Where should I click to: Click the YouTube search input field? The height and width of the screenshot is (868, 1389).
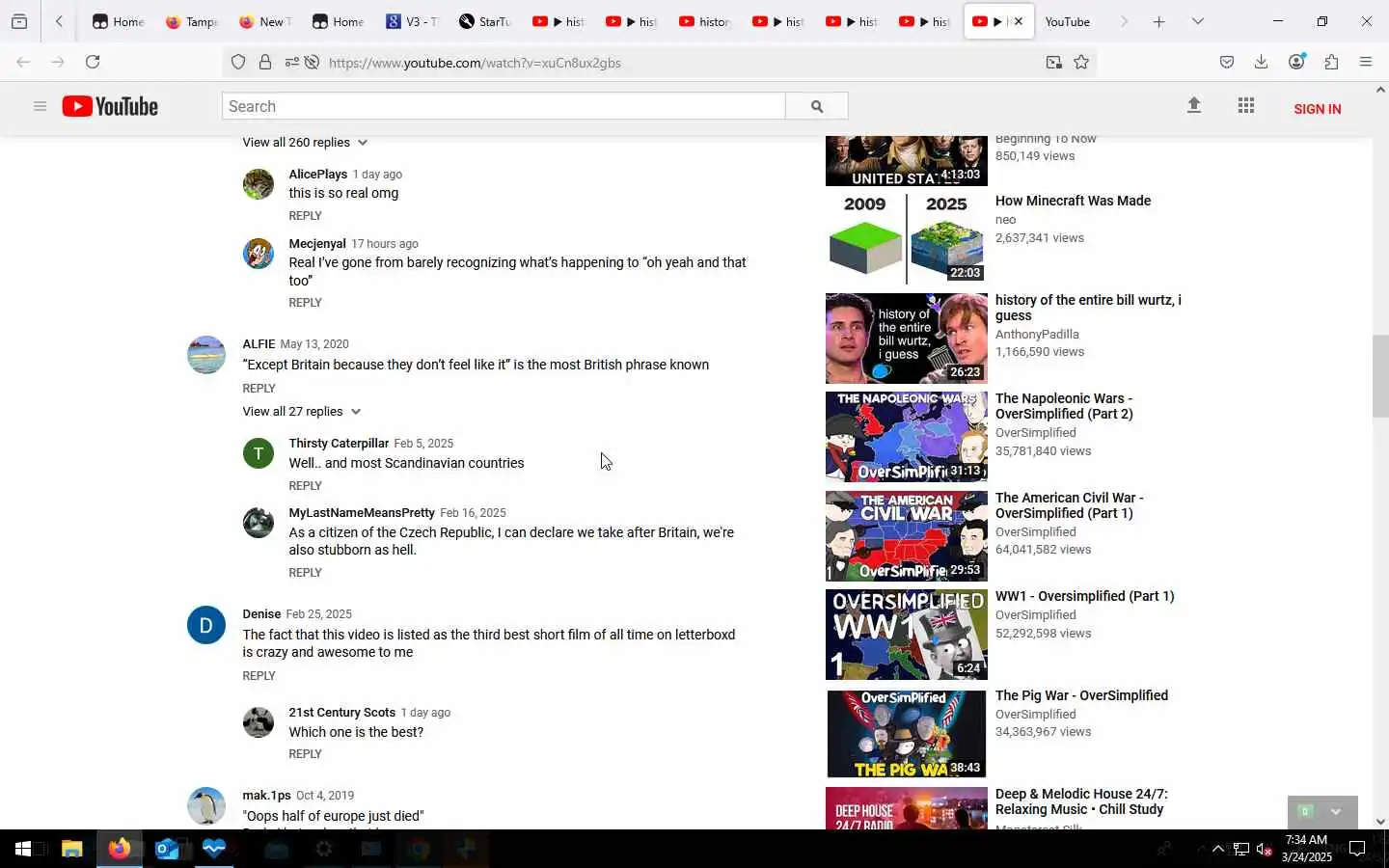(x=504, y=107)
